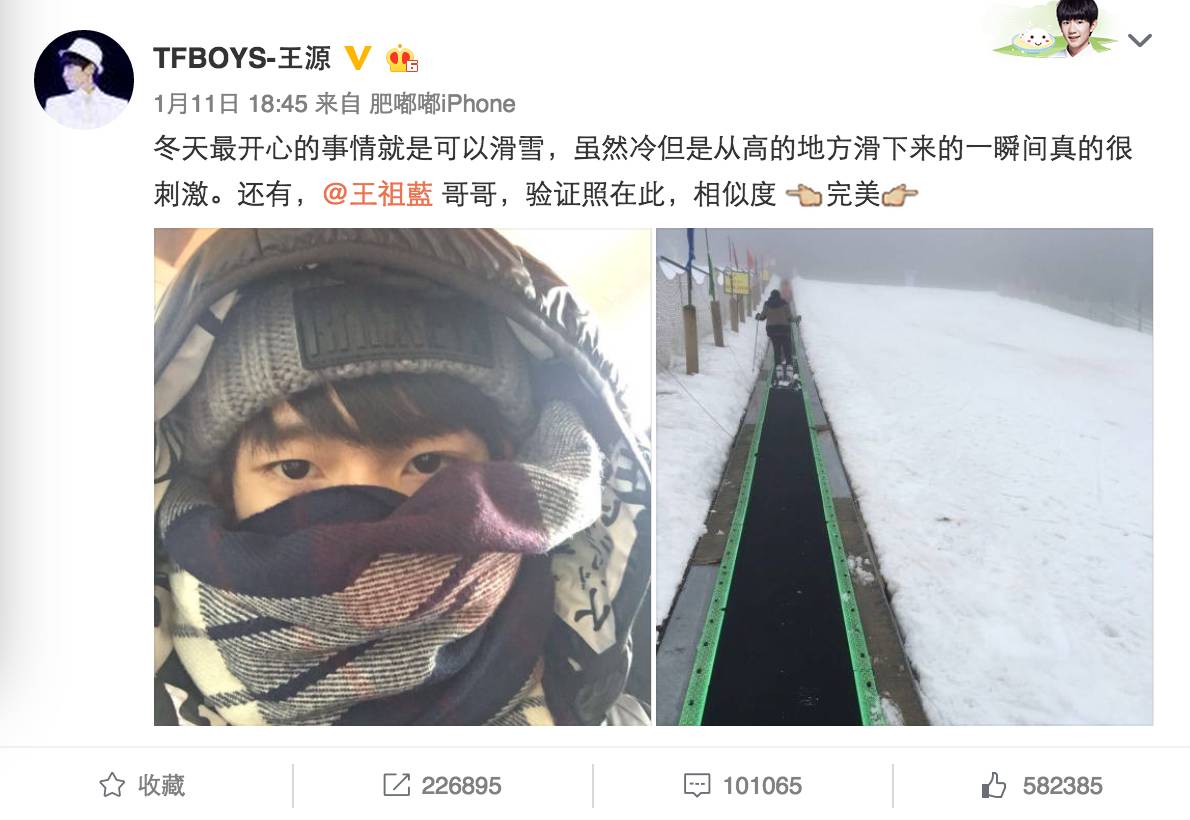Click the yellow V verified badge
The height and width of the screenshot is (820, 1190).
coord(357,58)
